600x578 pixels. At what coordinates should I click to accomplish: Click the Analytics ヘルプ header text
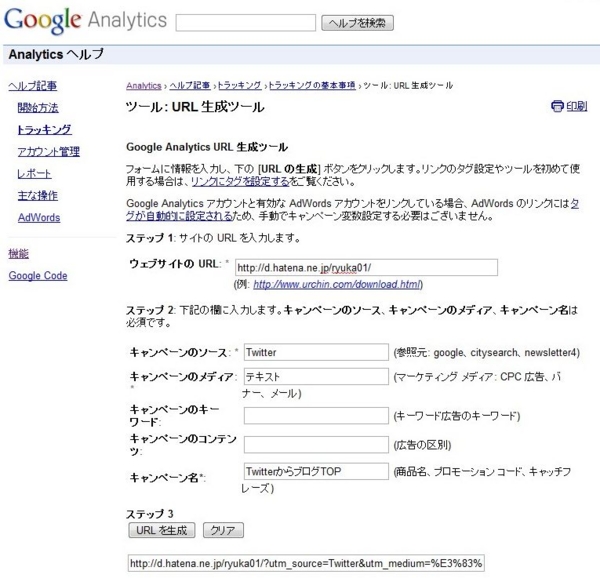coord(56,54)
